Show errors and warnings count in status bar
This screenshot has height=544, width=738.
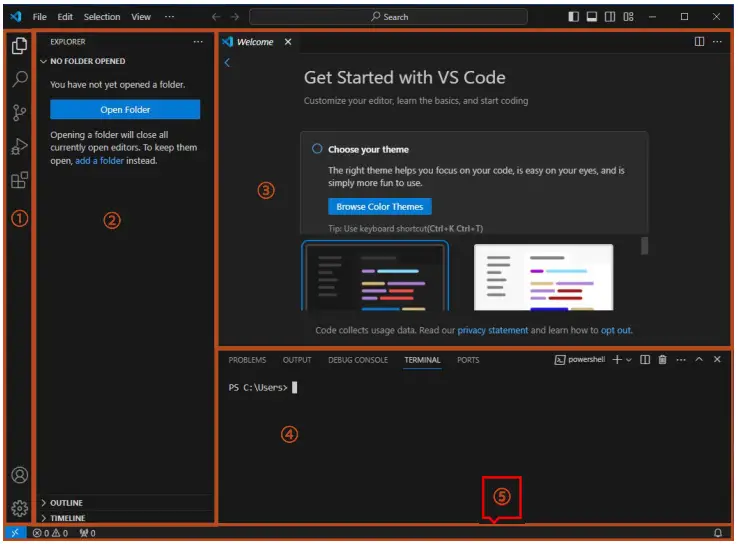point(50,533)
